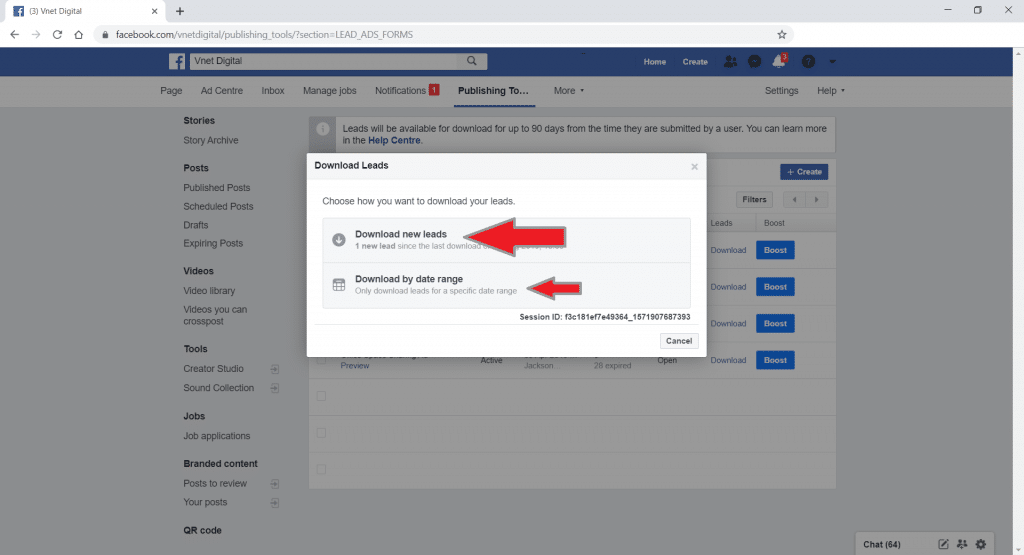1024x555 pixels.
Task: Open Story Archive in sidebar
Action: point(211,140)
